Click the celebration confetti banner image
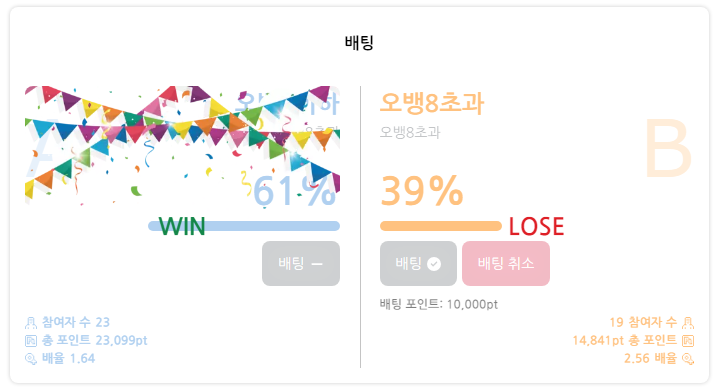721x388 pixels. point(183,145)
